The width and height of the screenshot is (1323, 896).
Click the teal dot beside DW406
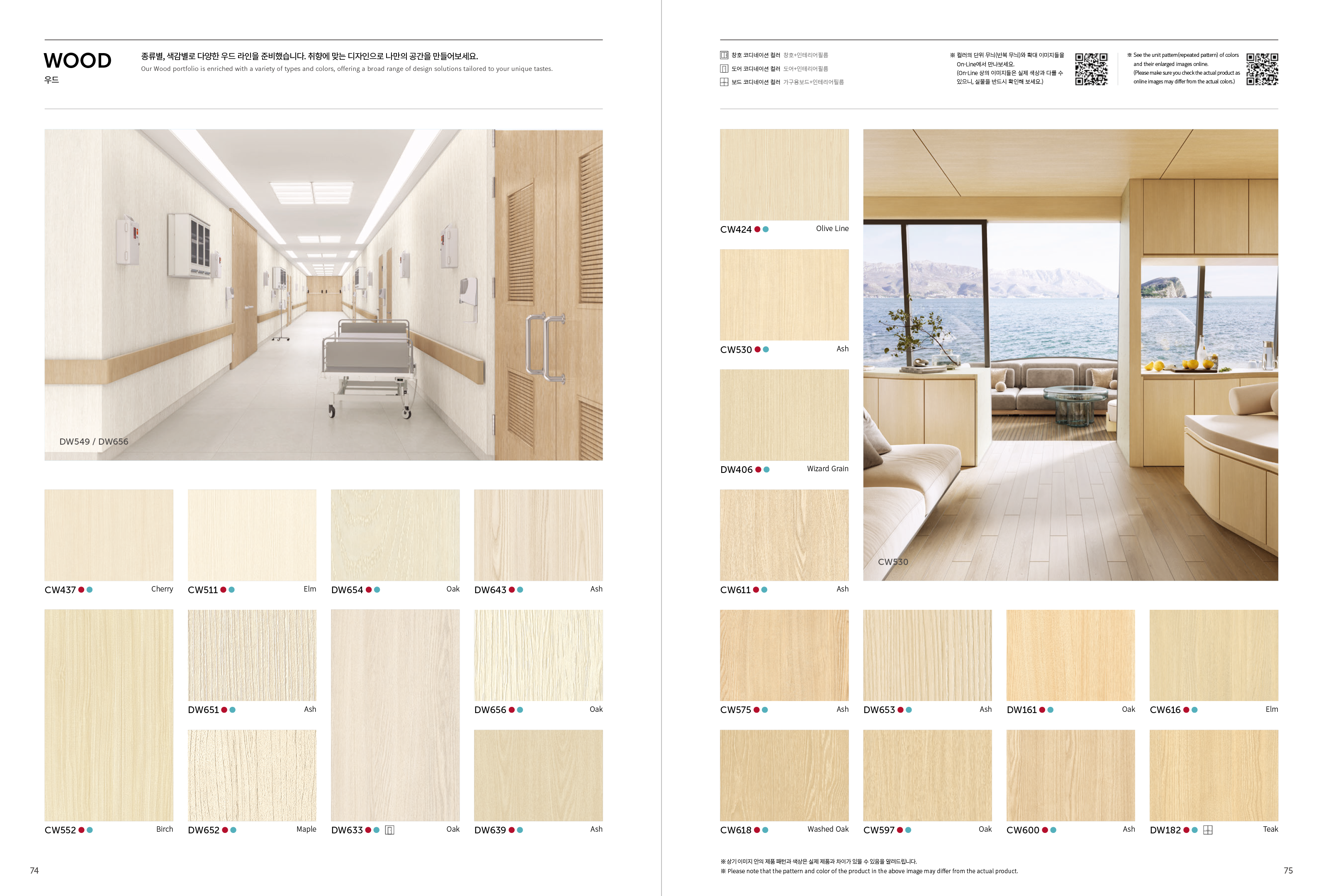click(x=766, y=470)
